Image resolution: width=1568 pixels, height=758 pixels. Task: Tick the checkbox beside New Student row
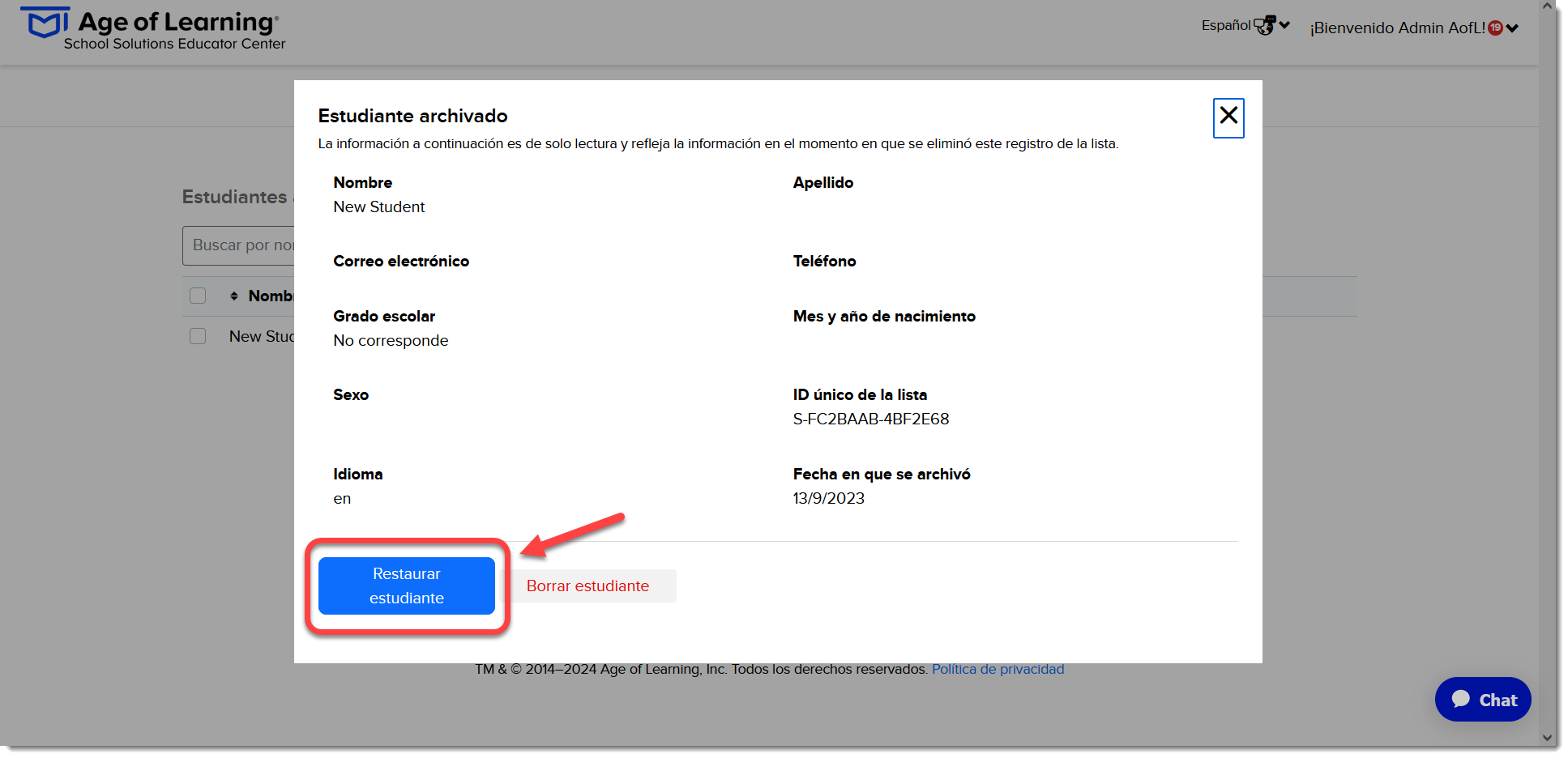[x=198, y=336]
